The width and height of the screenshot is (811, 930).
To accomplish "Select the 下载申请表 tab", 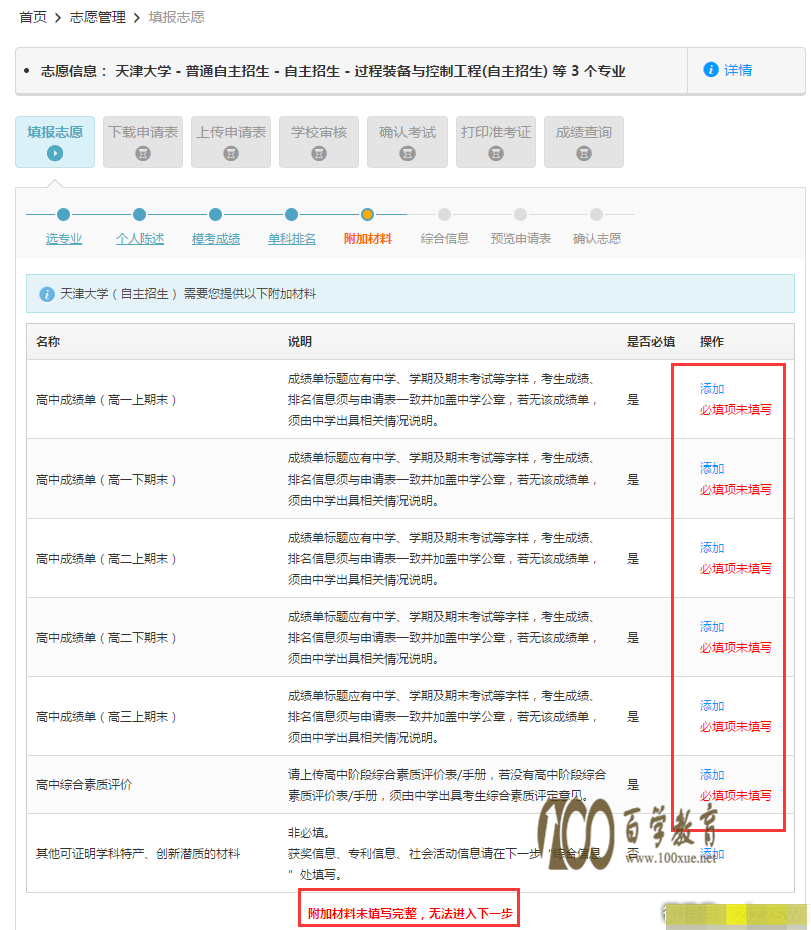I will tap(143, 142).
